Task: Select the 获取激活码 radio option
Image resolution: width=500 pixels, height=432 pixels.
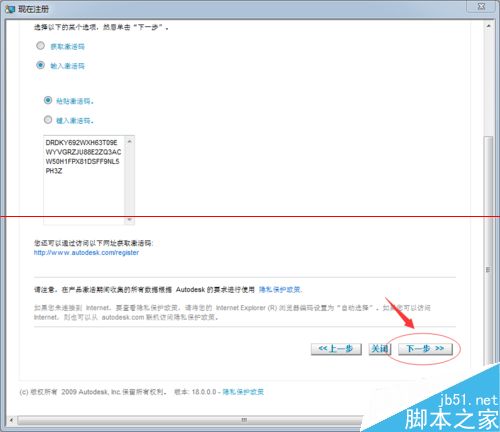Action: [x=40, y=46]
